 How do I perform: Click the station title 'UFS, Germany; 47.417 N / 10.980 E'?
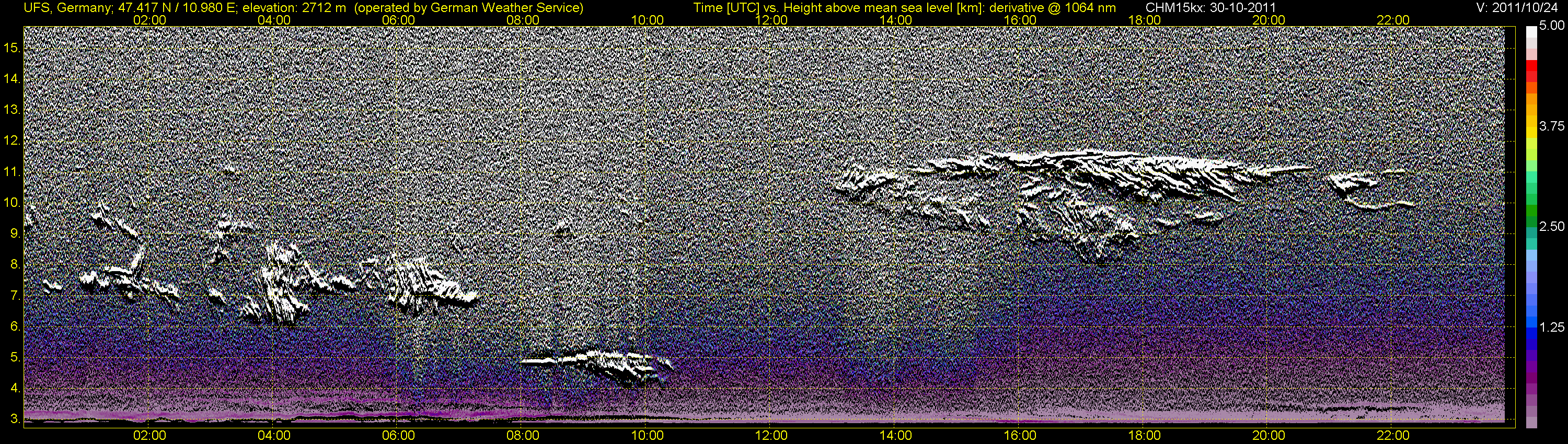[131, 8]
